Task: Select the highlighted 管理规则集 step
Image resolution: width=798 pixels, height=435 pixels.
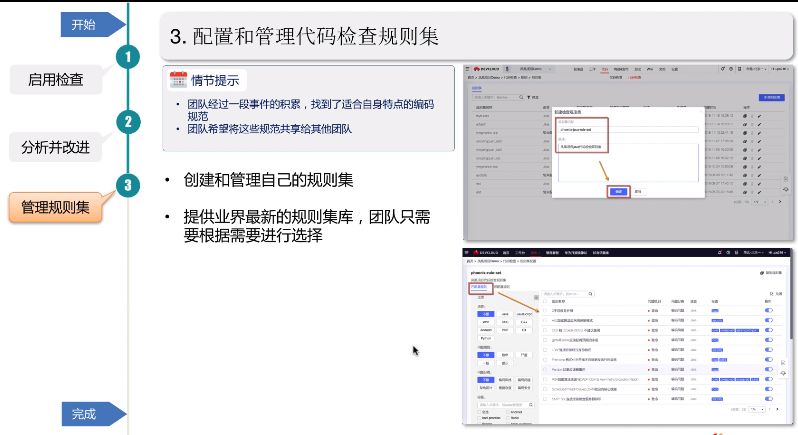Action: pos(55,207)
